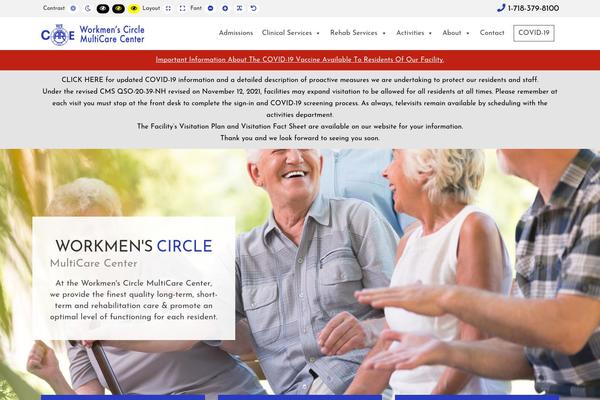Screen dimensions: 600x400
Task: Go to Admissions page
Action: 236,33
